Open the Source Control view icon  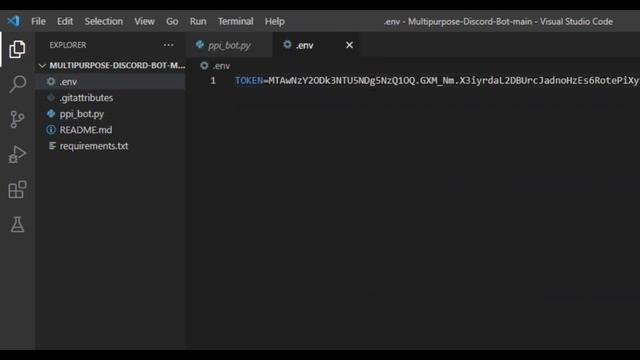pos(17,119)
